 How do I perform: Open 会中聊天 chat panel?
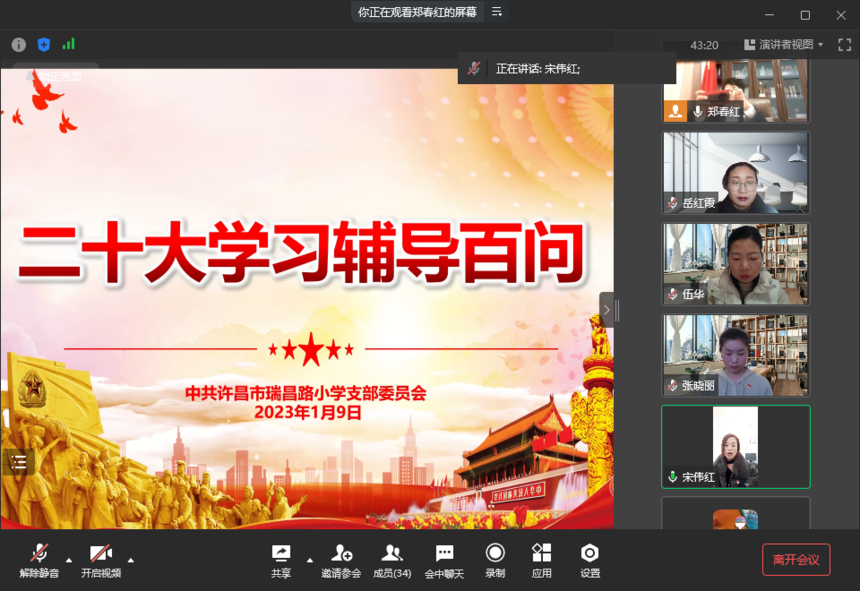click(444, 559)
